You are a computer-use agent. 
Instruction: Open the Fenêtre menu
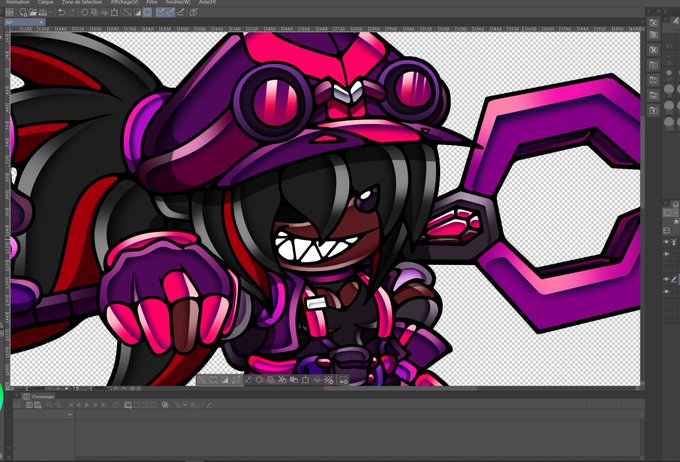(x=178, y=2)
